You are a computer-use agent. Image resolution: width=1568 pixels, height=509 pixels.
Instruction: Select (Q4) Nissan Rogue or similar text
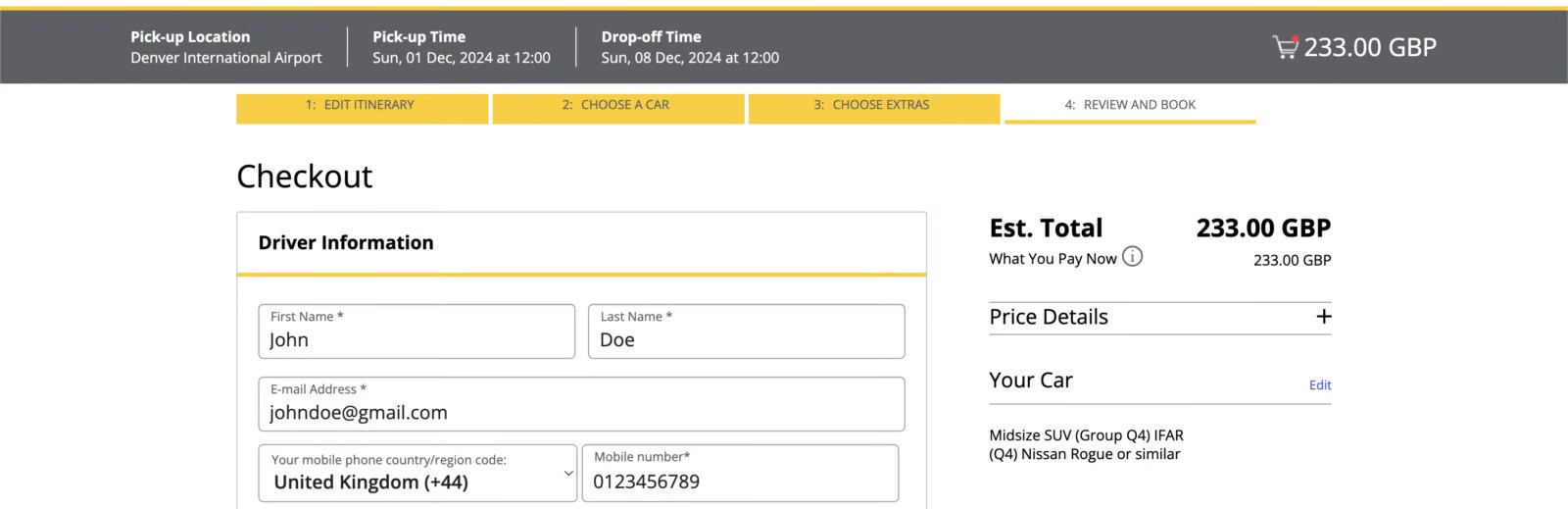1085,454
